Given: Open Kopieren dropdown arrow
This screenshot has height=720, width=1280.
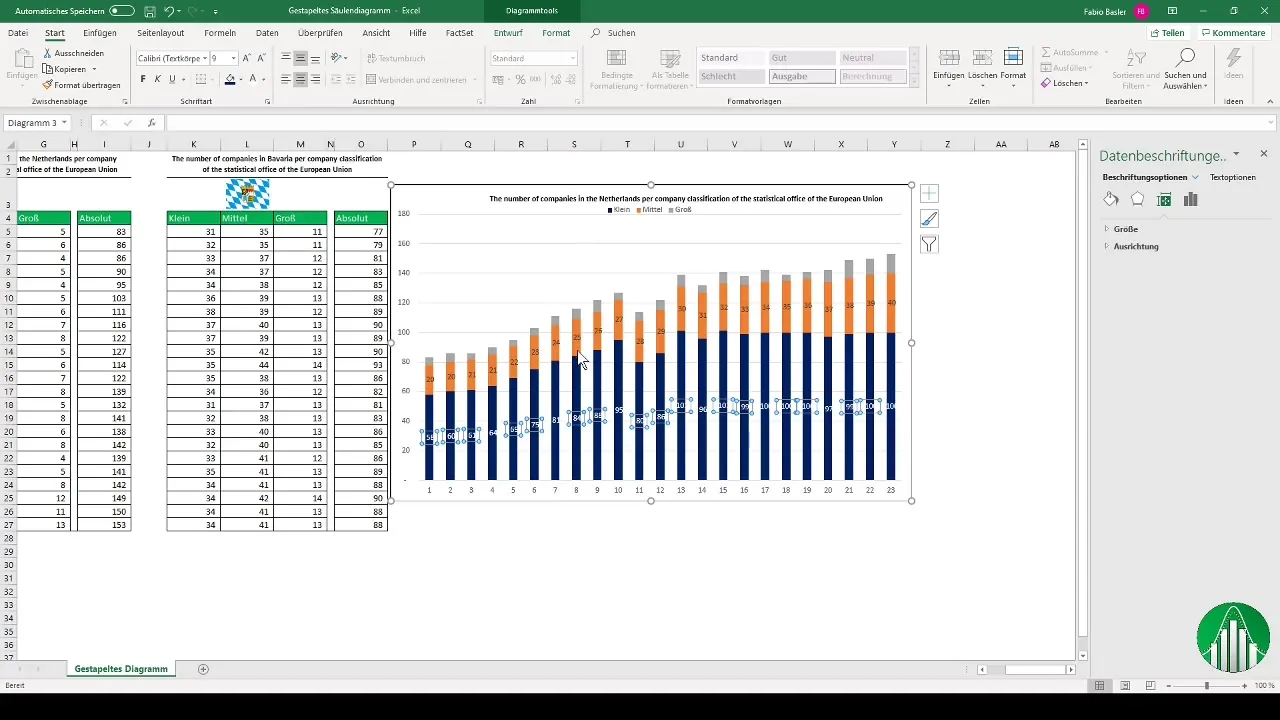Looking at the screenshot, I should [x=94, y=69].
